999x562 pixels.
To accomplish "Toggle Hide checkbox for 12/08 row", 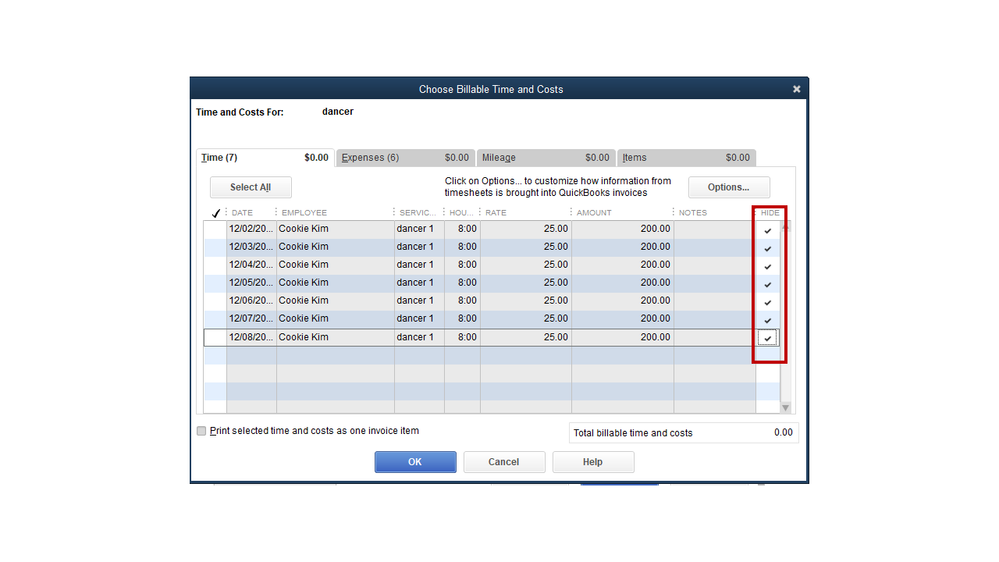I will pyautogui.click(x=768, y=338).
